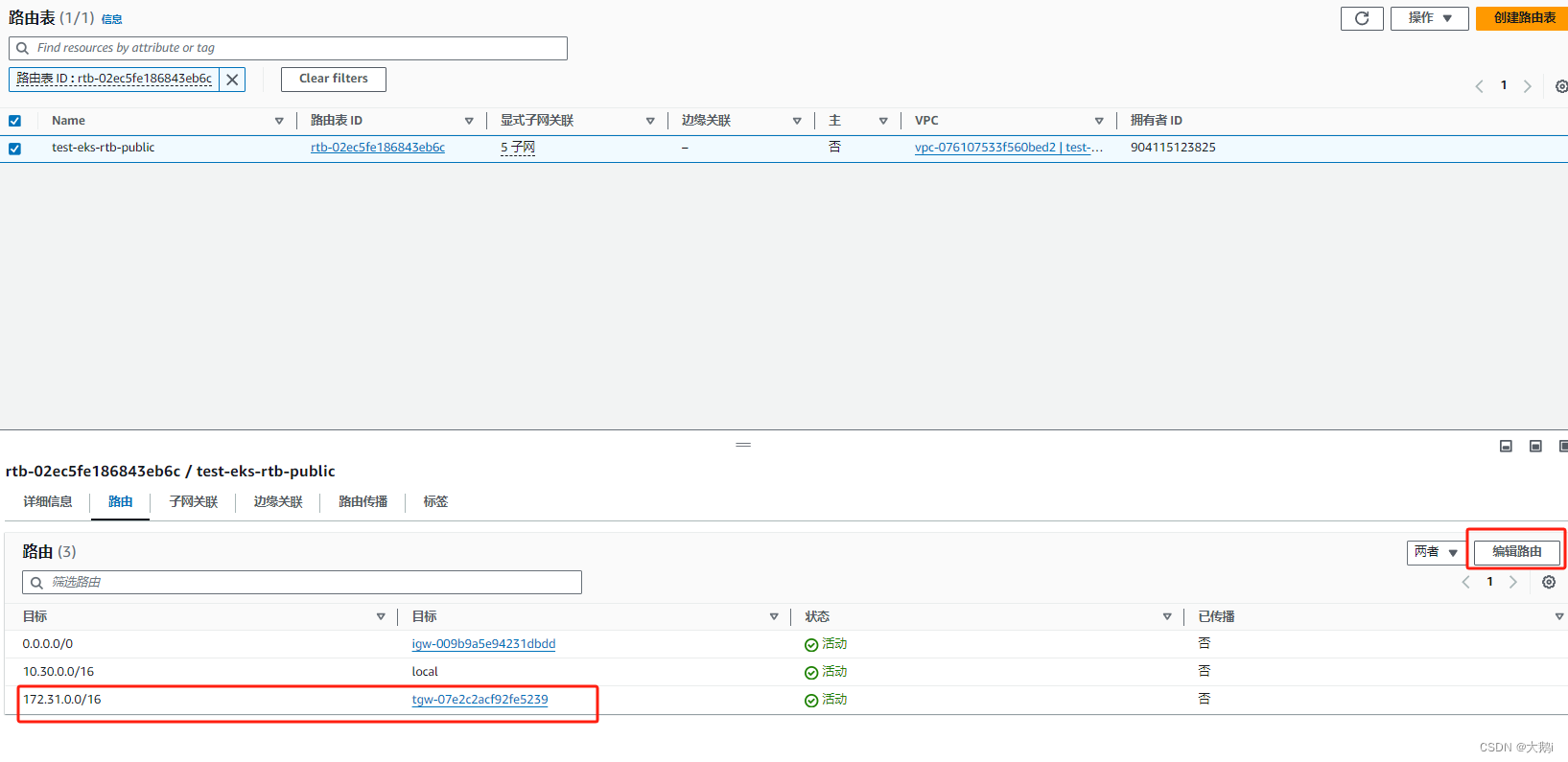Image resolution: width=1568 pixels, height=762 pixels.
Task: Go to previous page of routes
Action: pyautogui.click(x=1465, y=583)
